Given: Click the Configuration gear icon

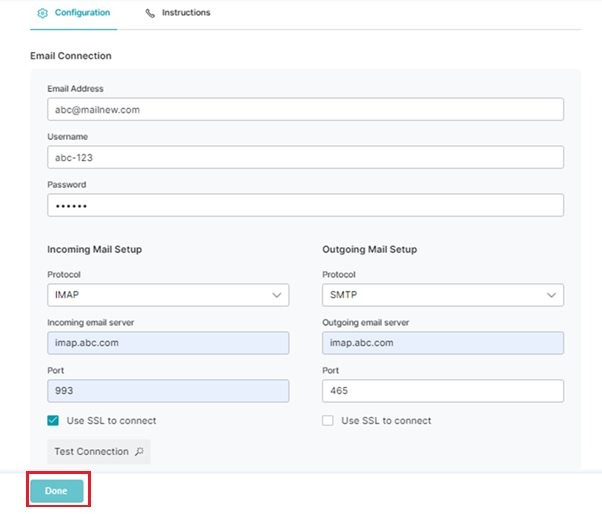Looking at the screenshot, I should [x=42, y=13].
